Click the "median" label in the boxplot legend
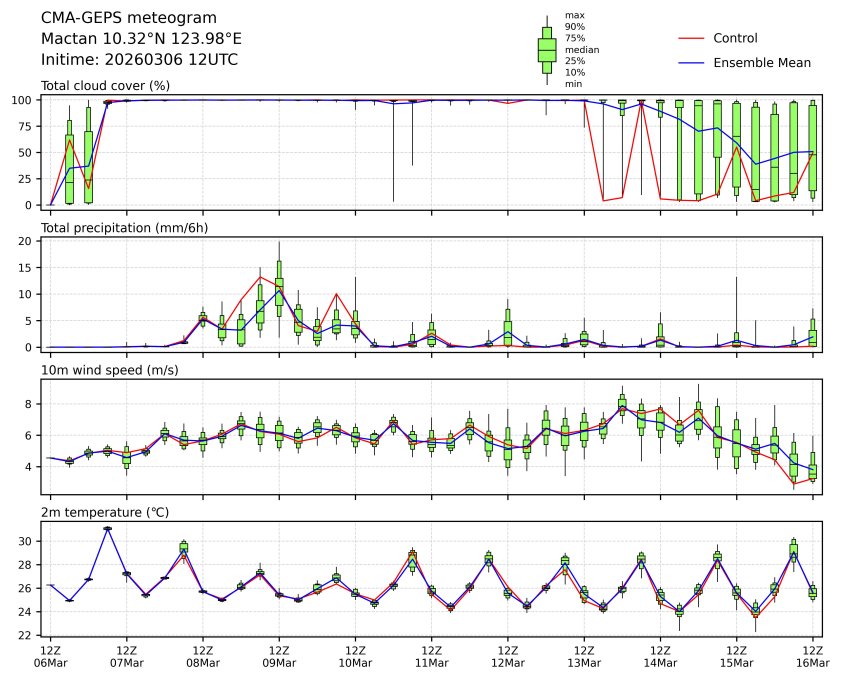The height and width of the screenshot is (680, 841). pyautogui.click(x=582, y=49)
